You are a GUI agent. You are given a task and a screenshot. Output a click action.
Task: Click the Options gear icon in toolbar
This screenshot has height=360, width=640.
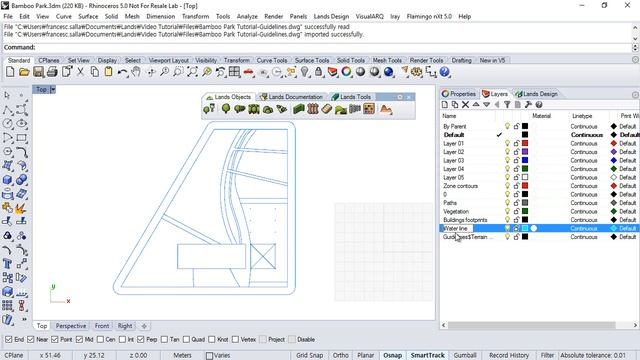tap(417, 72)
